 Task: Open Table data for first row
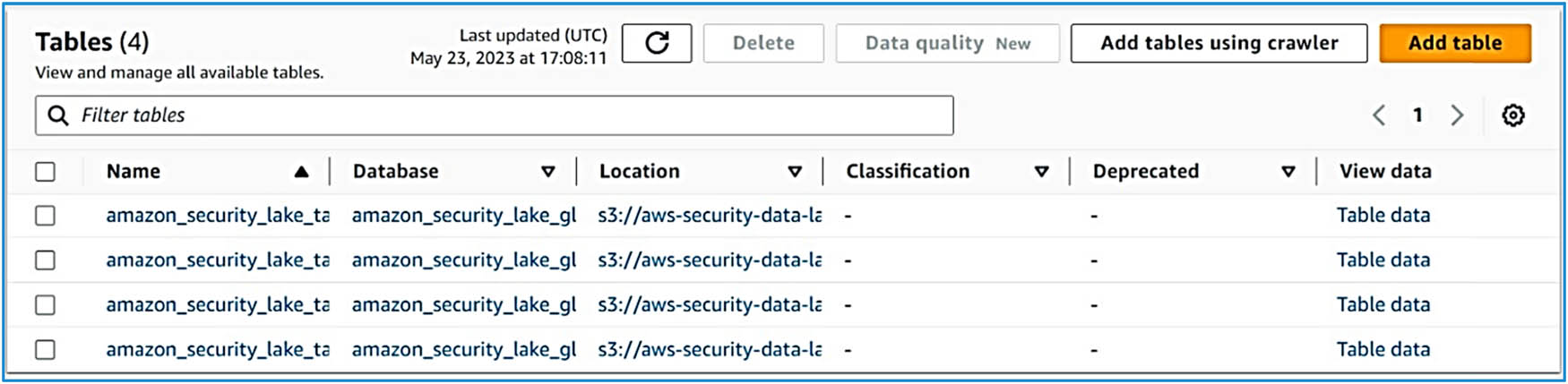pos(1383,216)
